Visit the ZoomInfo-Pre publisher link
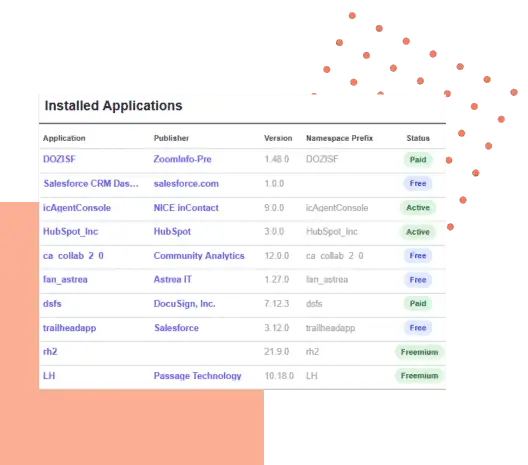This screenshot has width=528, height=465. (x=183, y=159)
